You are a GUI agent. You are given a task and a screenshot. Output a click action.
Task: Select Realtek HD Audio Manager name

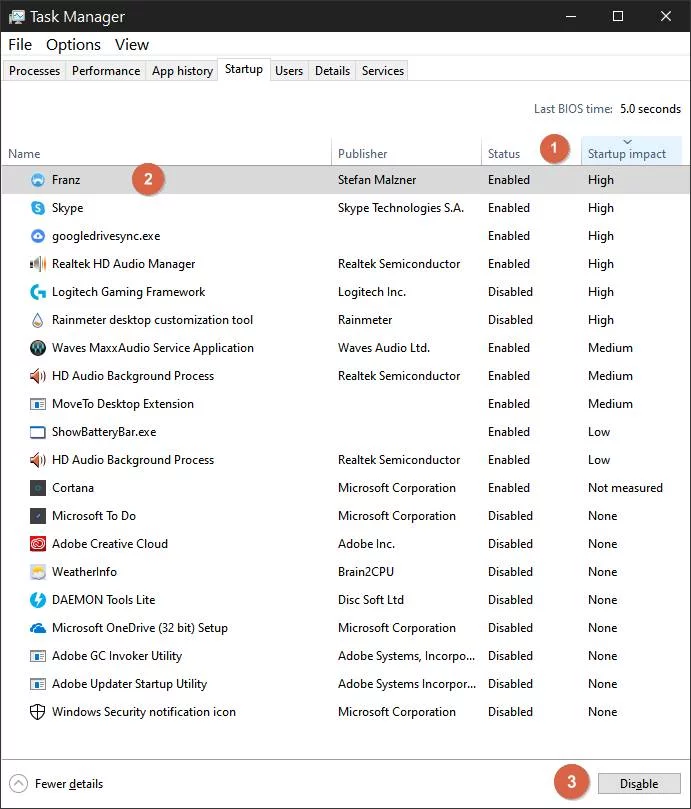point(123,264)
